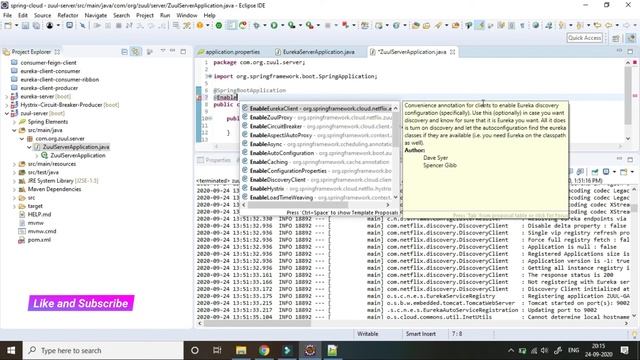Open File Explorer from the taskbar
Screen dimensions: 640x360
click(x=241, y=350)
